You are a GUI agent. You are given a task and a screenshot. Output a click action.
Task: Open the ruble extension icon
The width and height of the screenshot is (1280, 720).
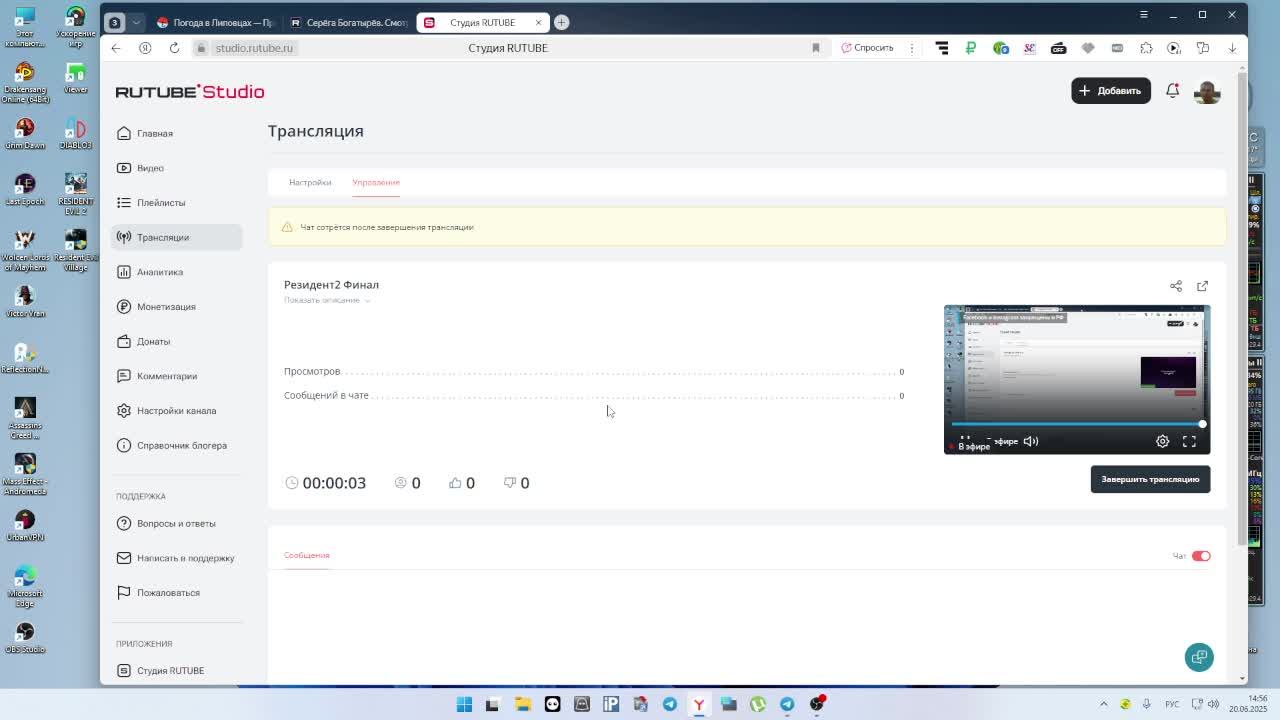(x=970, y=48)
